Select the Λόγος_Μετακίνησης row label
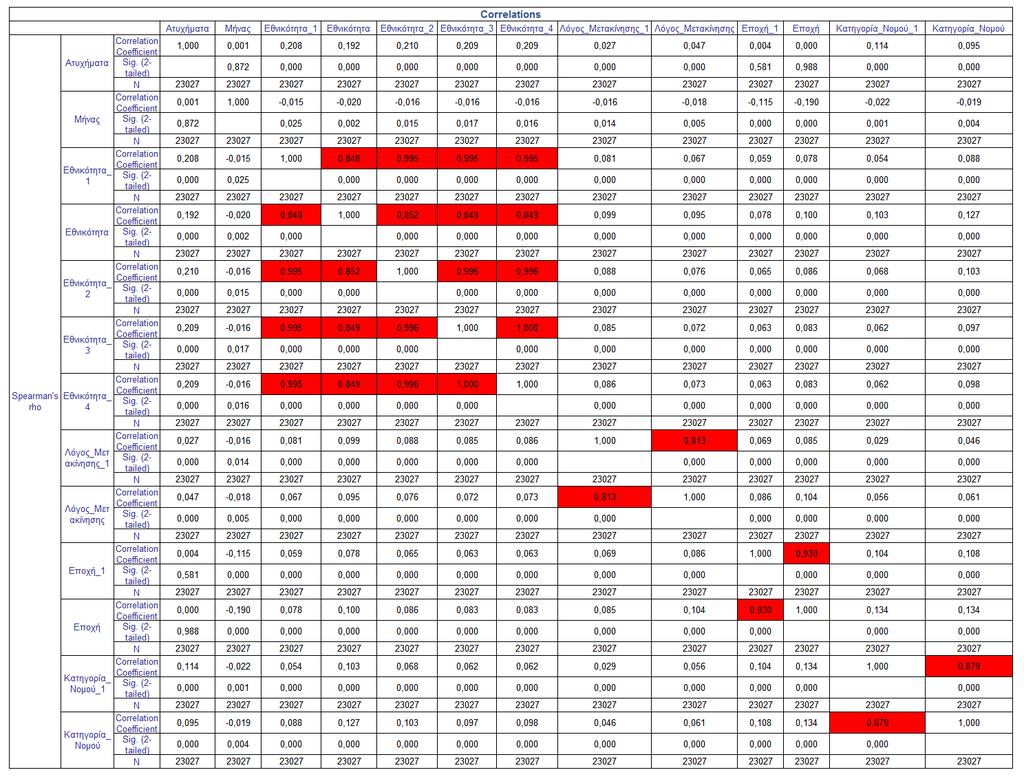 coord(87,514)
